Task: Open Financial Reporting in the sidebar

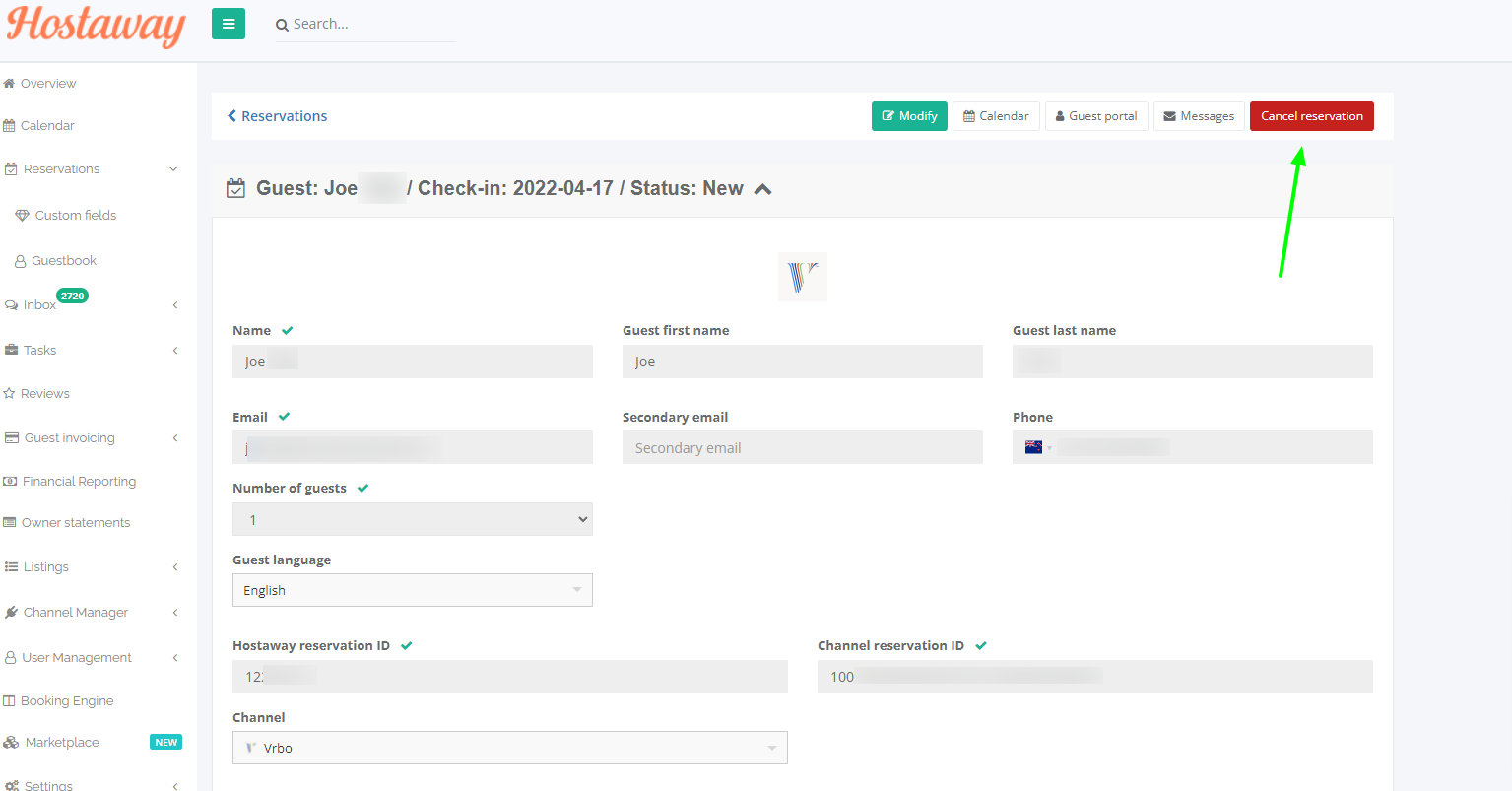Action: click(x=79, y=482)
